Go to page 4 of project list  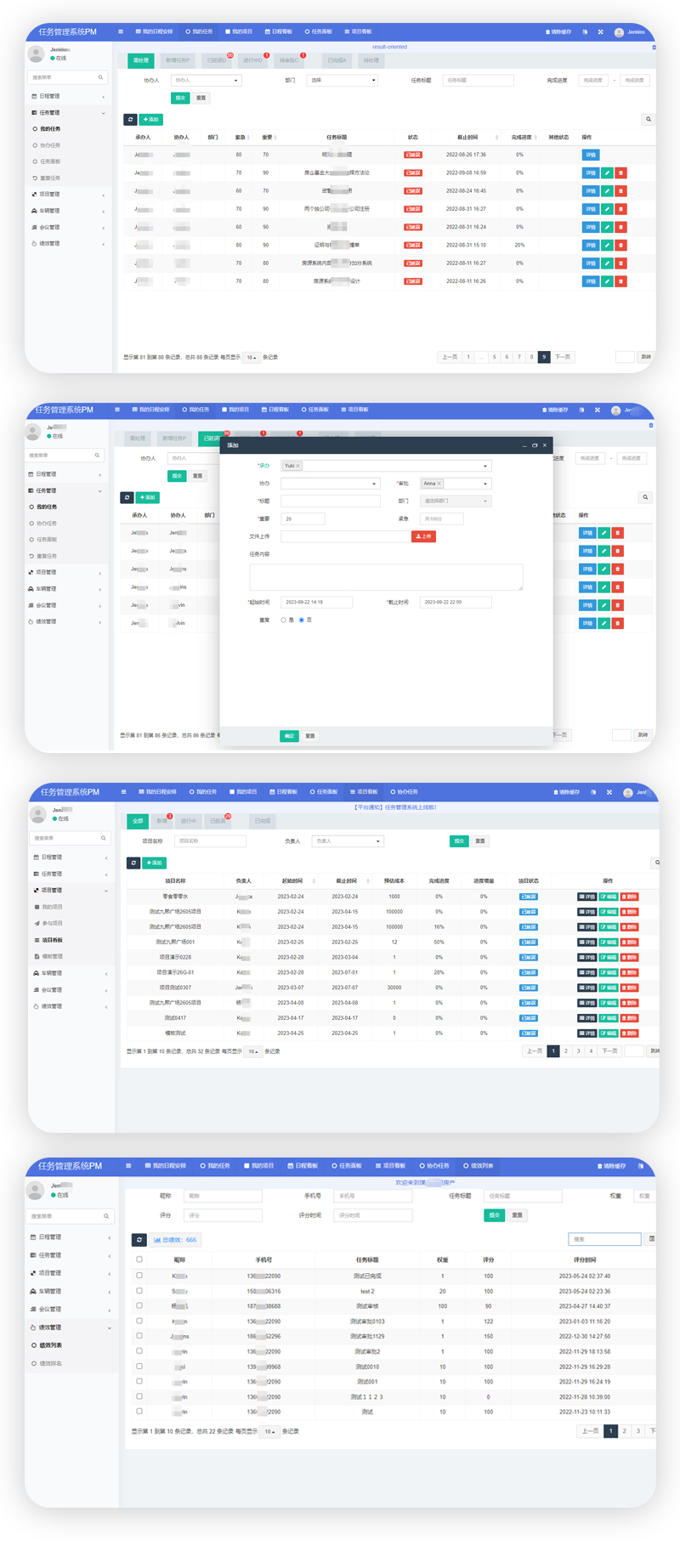[591, 1051]
